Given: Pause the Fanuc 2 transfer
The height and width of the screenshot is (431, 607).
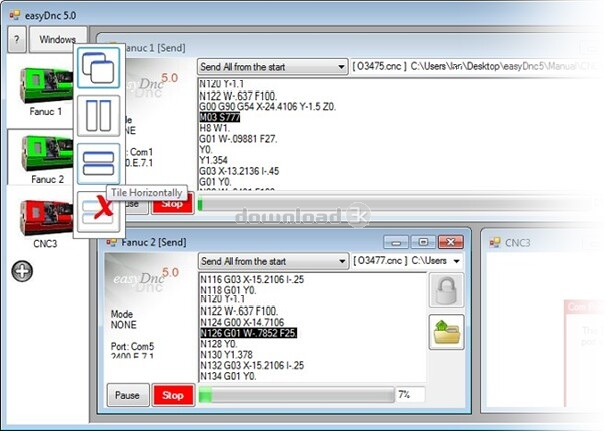Looking at the screenshot, I should (x=128, y=395).
